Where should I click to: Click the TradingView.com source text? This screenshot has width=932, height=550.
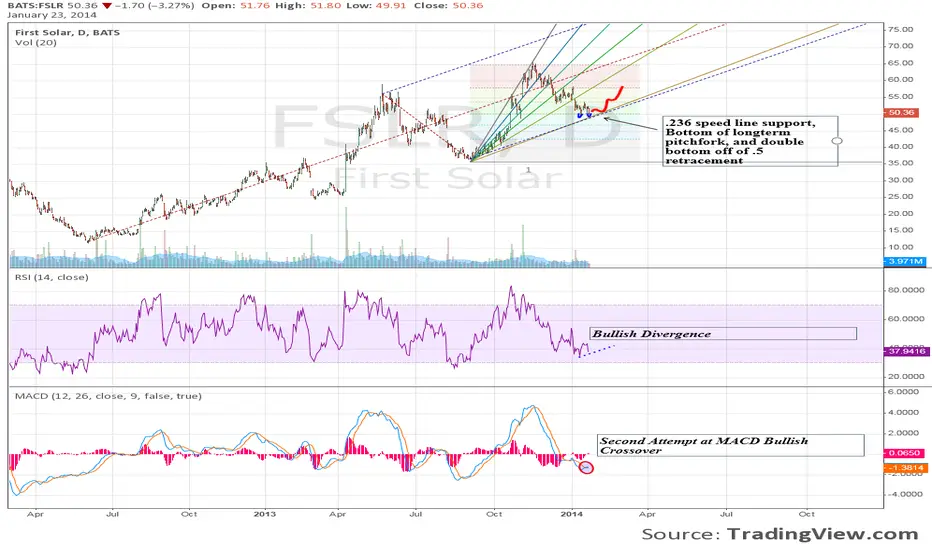[823, 534]
